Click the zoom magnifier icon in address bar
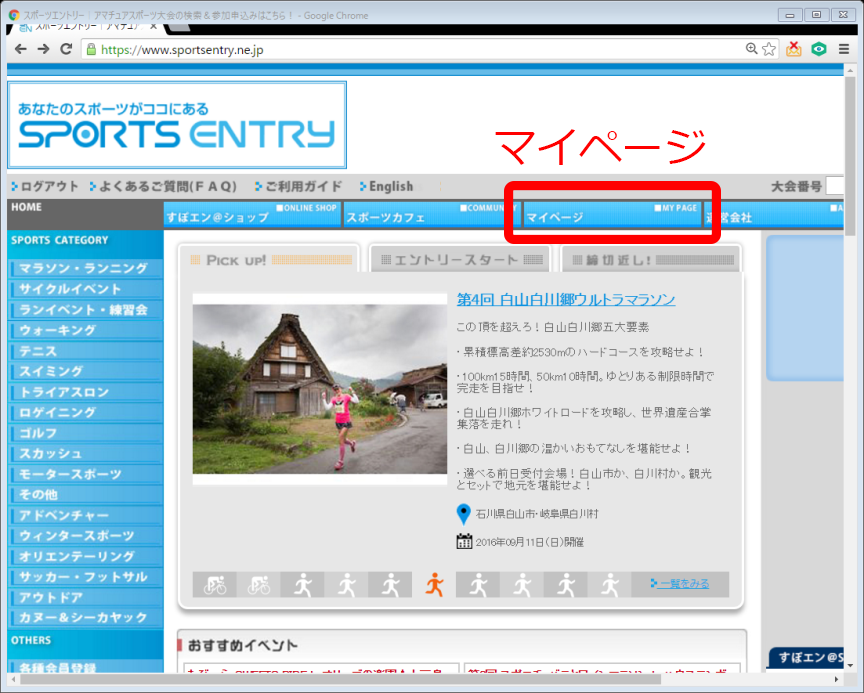864x693 pixels. pos(752,49)
